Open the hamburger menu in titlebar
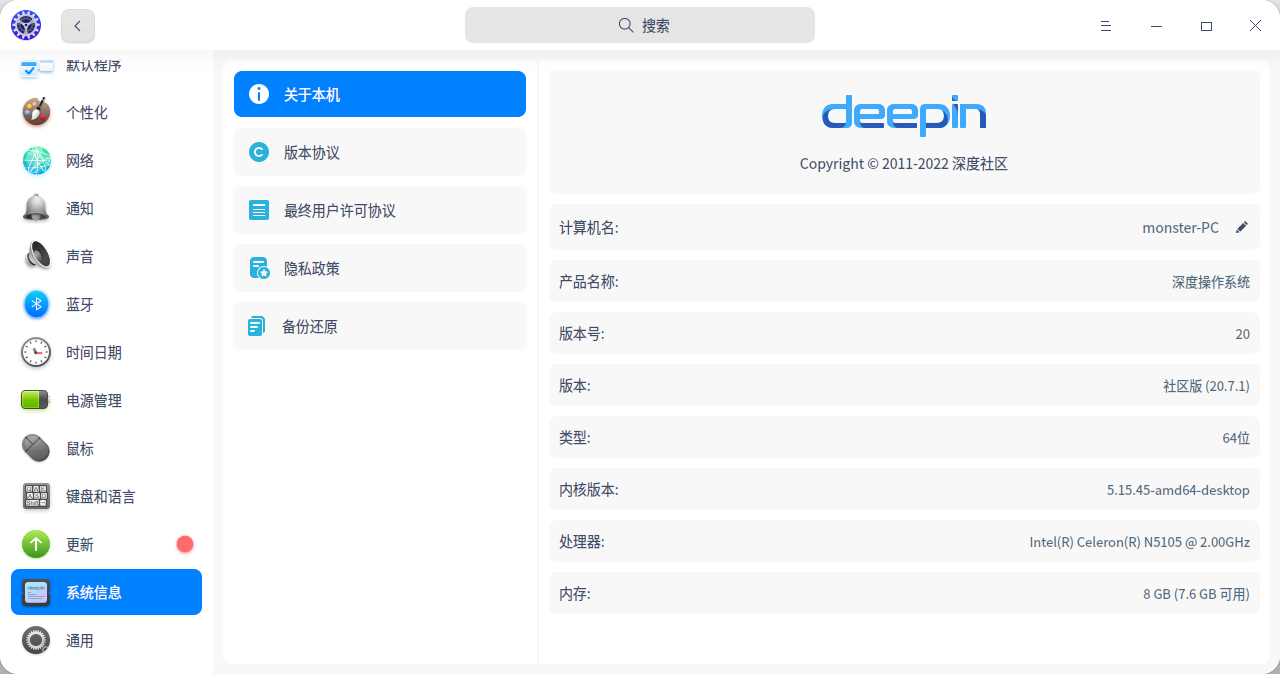1280x674 pixels. coord(1106,25)
